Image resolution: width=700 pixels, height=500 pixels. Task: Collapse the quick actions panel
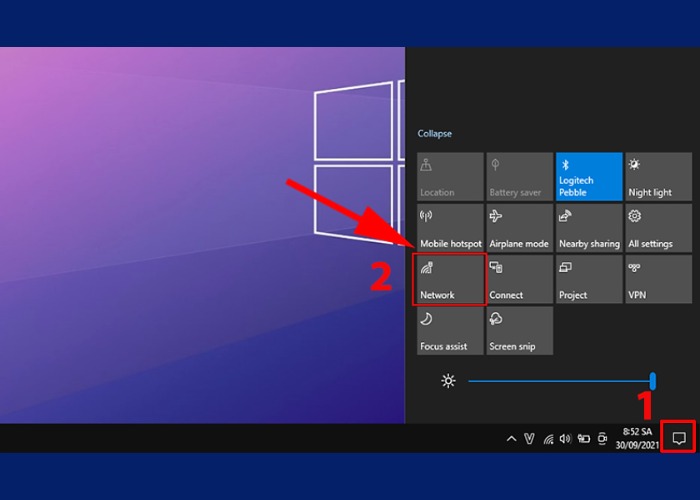point(435,133)
